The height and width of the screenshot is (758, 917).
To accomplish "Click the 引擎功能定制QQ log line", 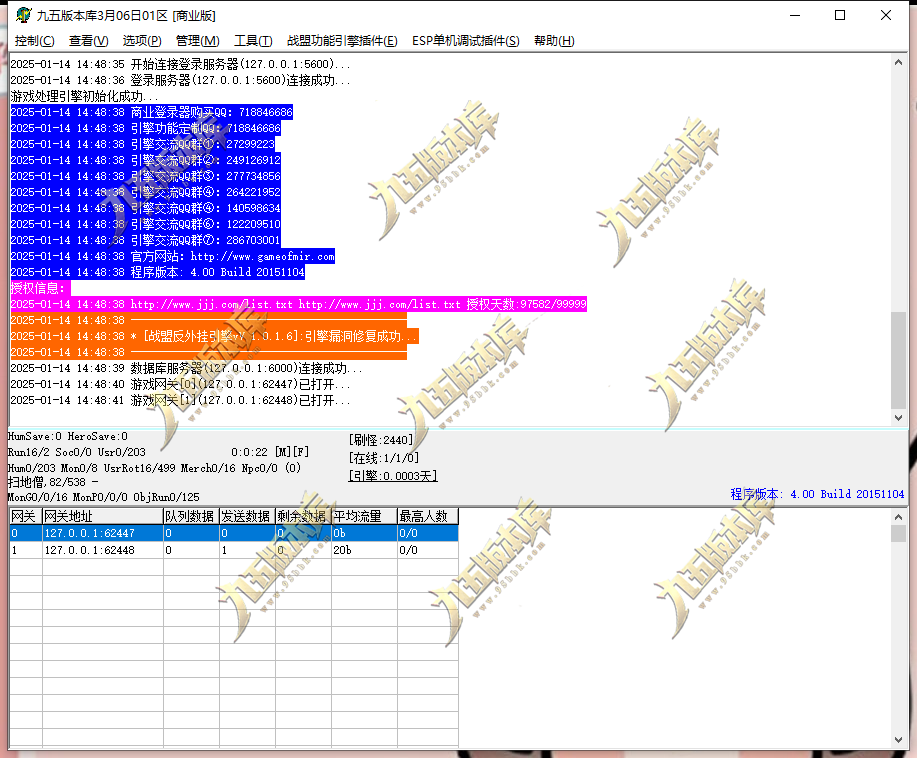I will (x=146, y=128).
